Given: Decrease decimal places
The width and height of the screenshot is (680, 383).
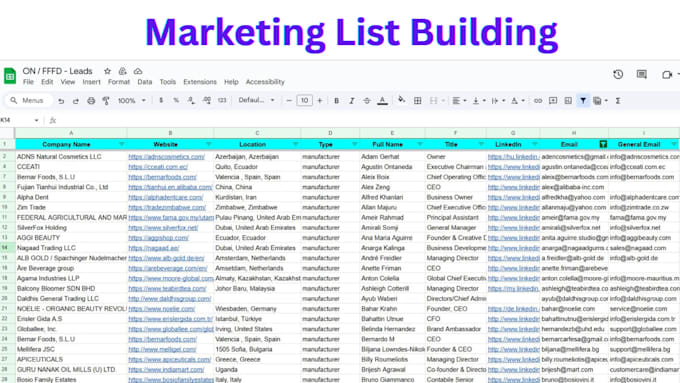Looking at the screenshot, I should pyautogui.click(x=191, y=100).
